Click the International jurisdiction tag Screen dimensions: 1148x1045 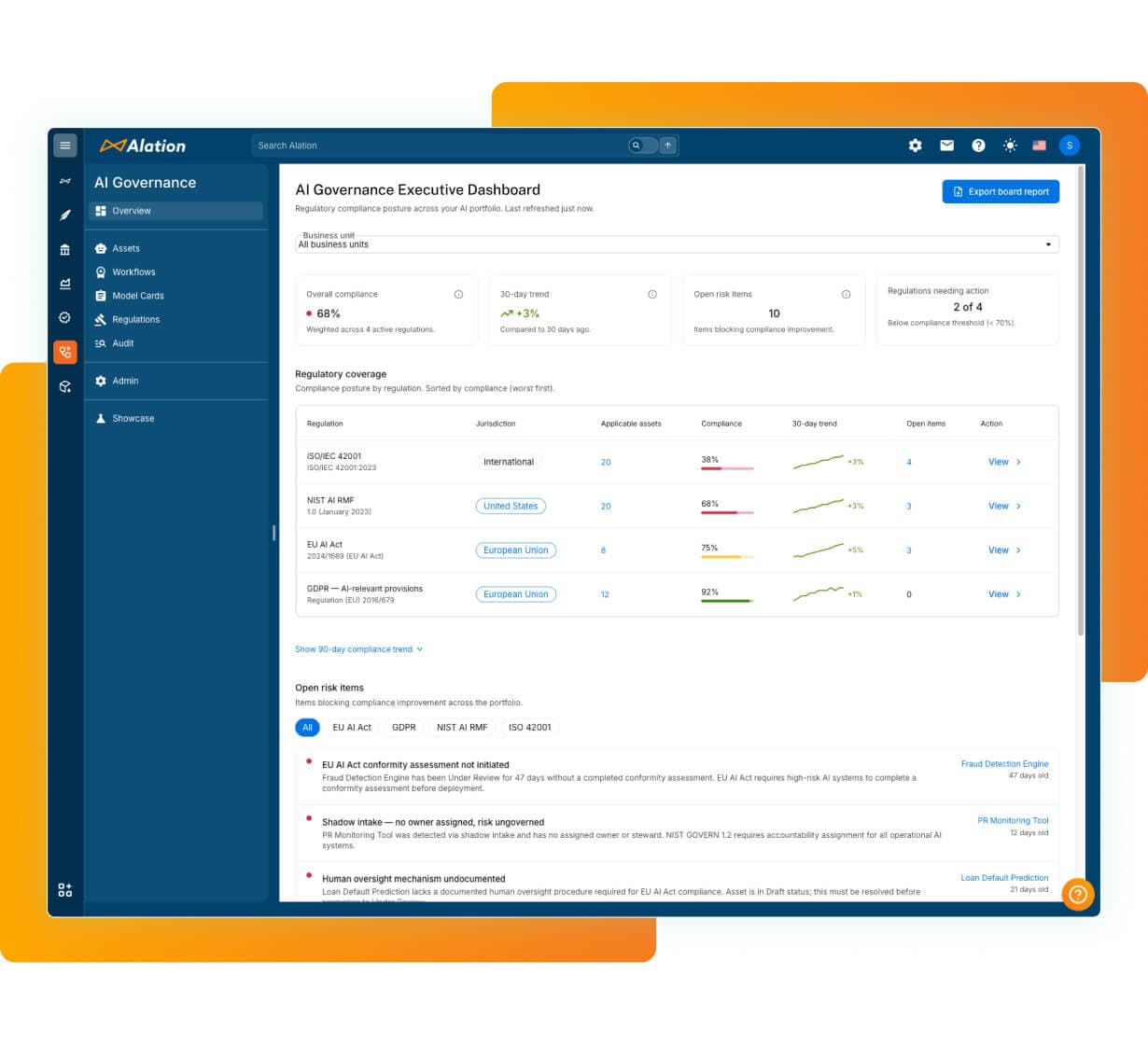coord(509,462)
